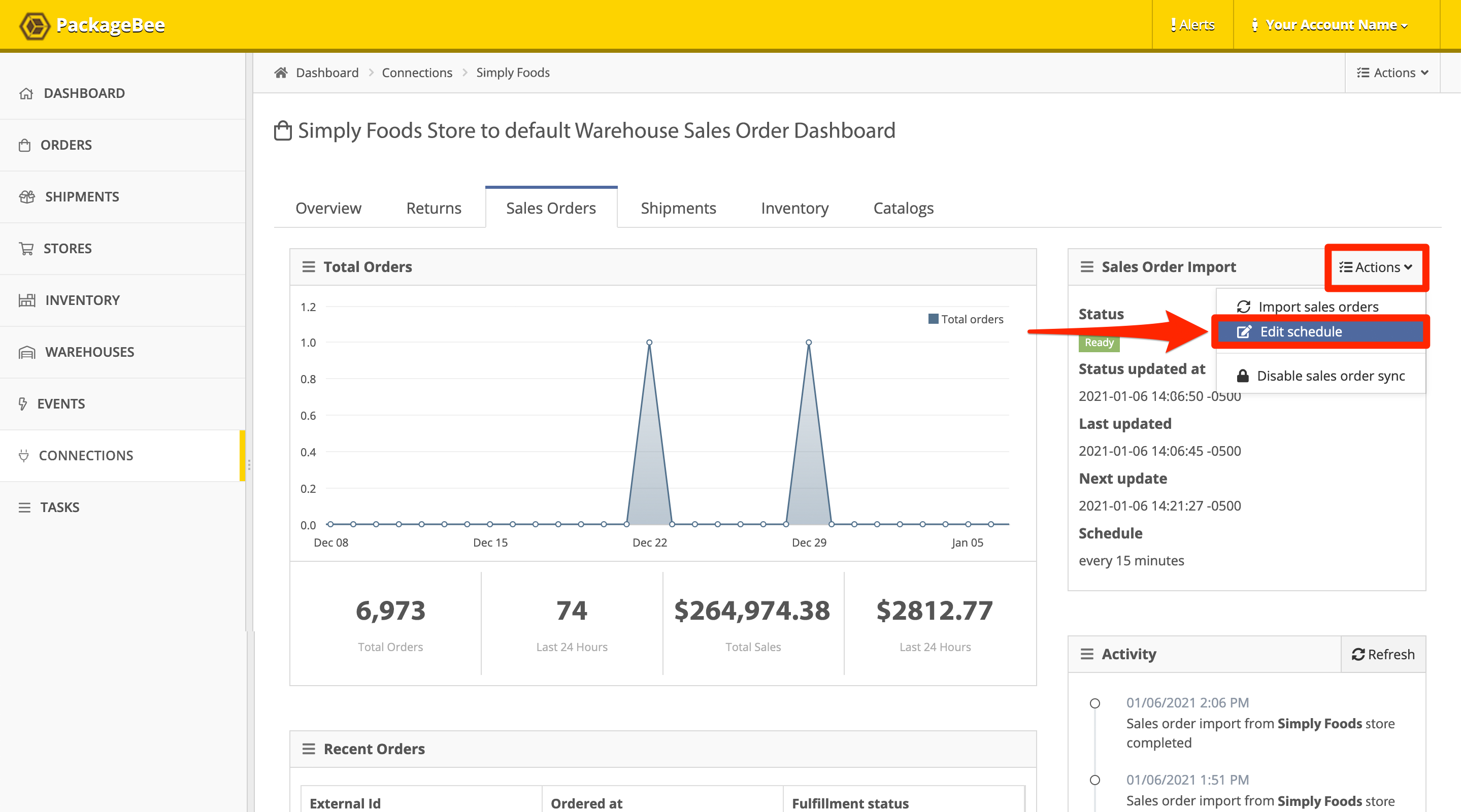The width and height of the screenshot is (1461, 812).
Task: Click the 6,973 Total Orders figure
Action: click(390, 611)
